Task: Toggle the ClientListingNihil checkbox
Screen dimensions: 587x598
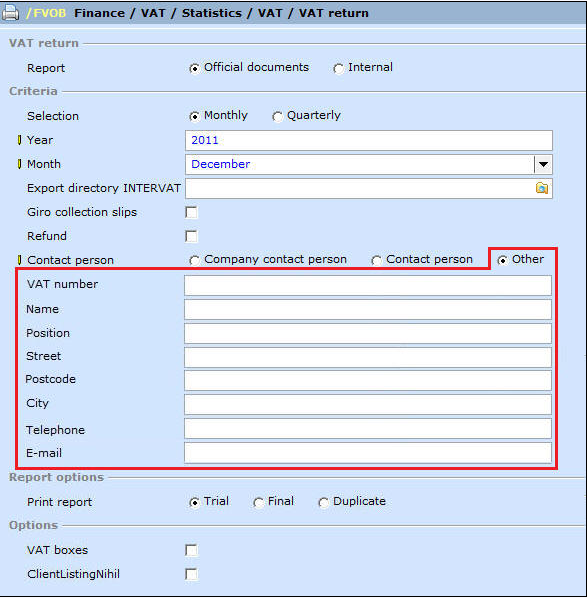Action: click(191, 574)
